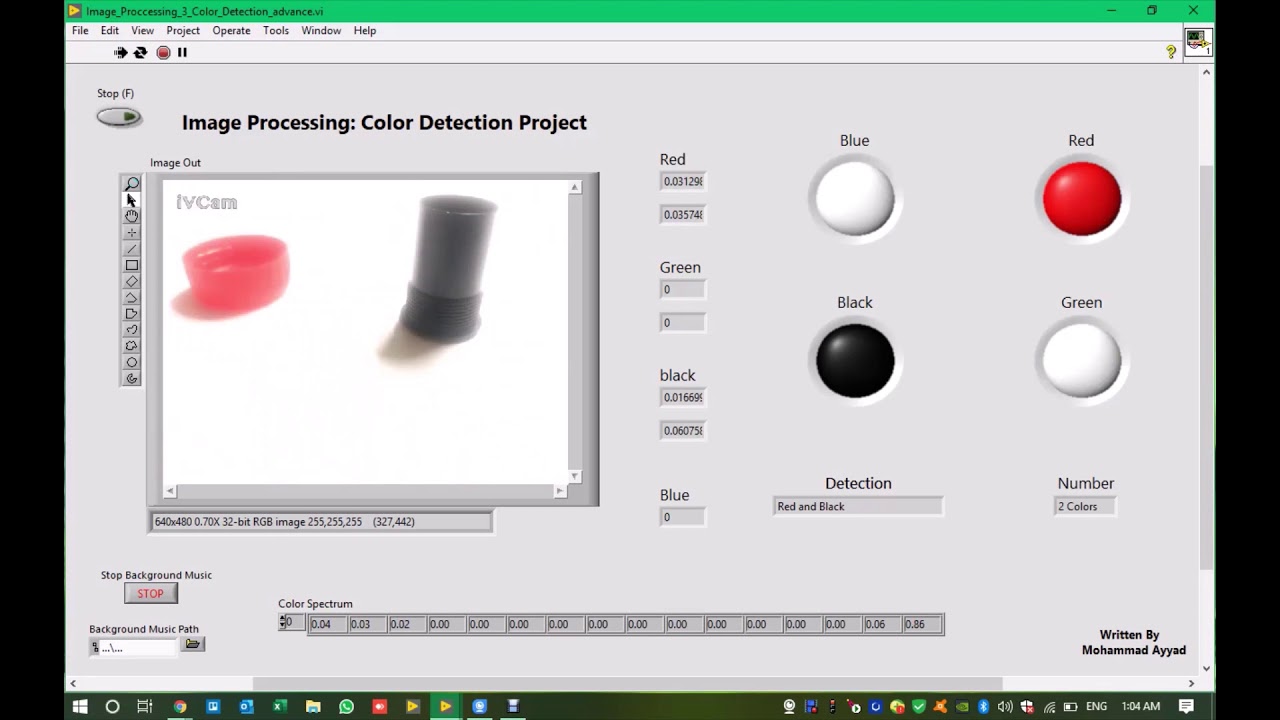This screenshot has width=1280, height=720.
Task: Select the Pan hand tool
Action: [131, 216]
